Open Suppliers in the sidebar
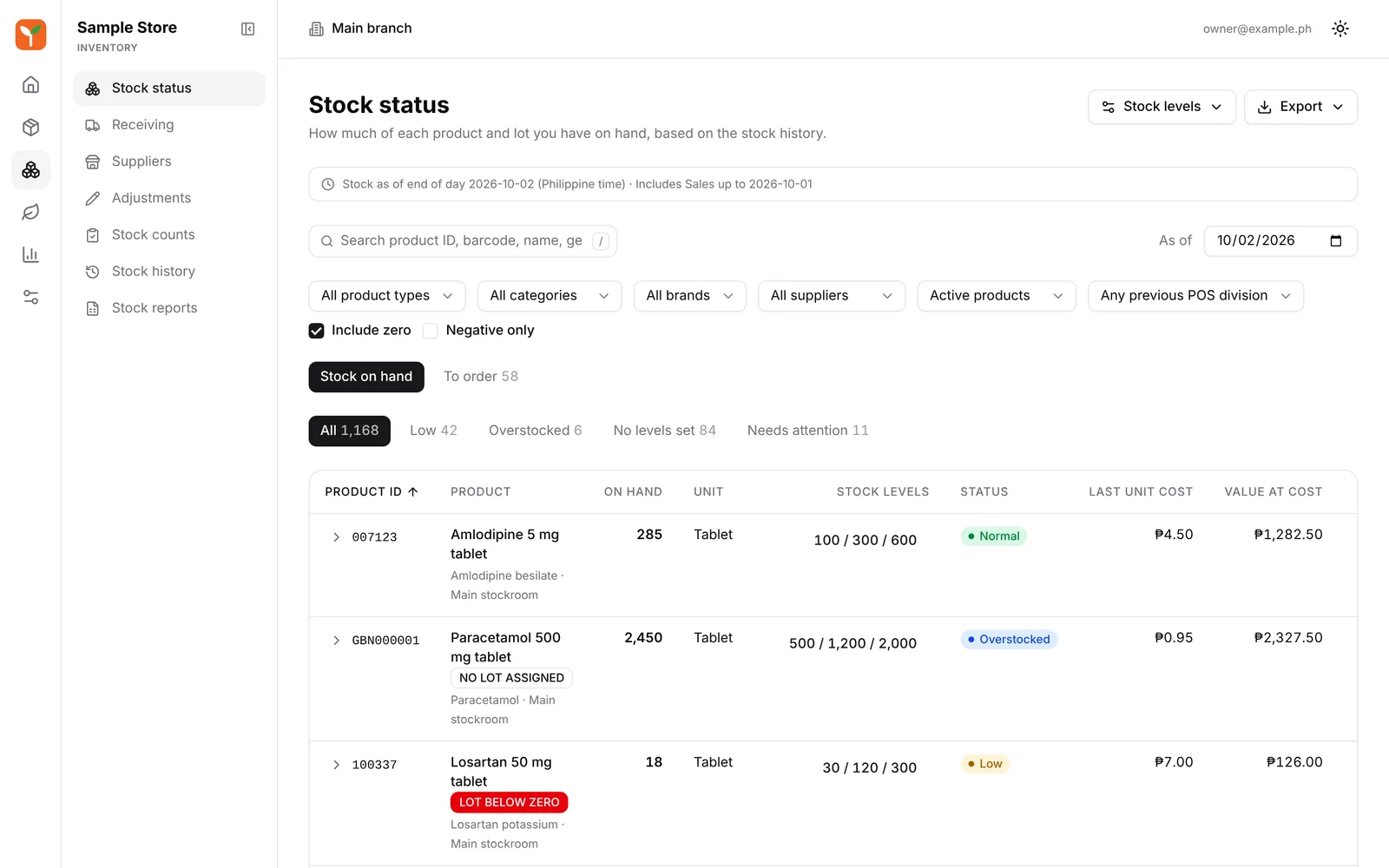Screen dimensions: 1389x868 [x=169, y=161]
